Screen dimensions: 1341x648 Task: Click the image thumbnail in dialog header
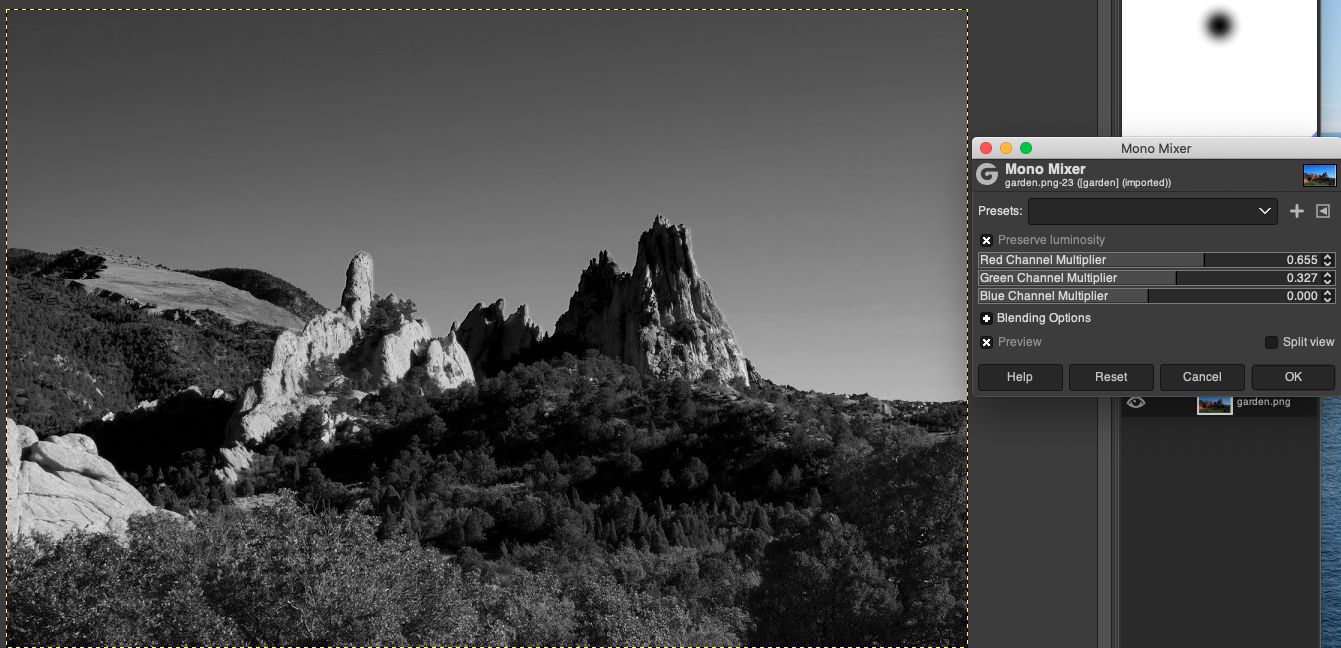(x=1319, y=176)
